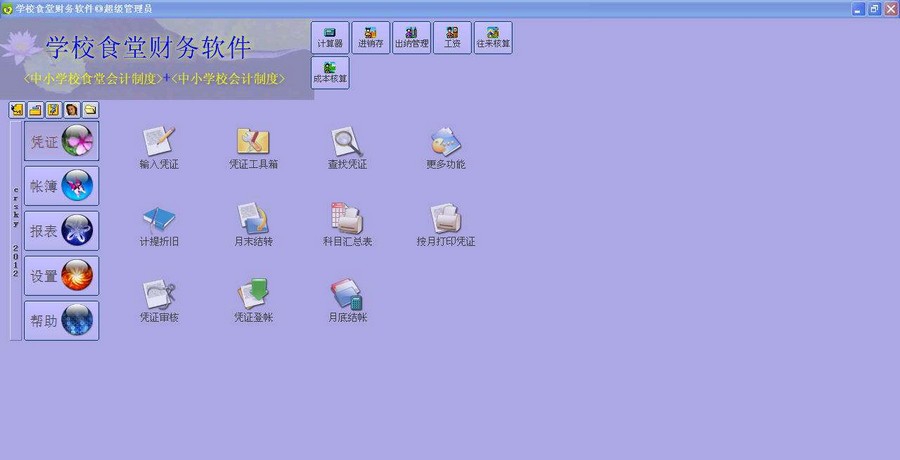Image resolution: width=900 pixels, height=460 pixels.
Task: Click the yellow book with arrow icon
Action: click(17, 110)
